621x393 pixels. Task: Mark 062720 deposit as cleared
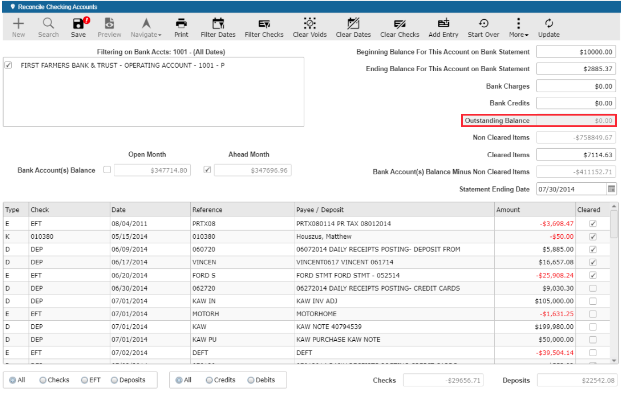pyautogui.click(x=593, y=288)
